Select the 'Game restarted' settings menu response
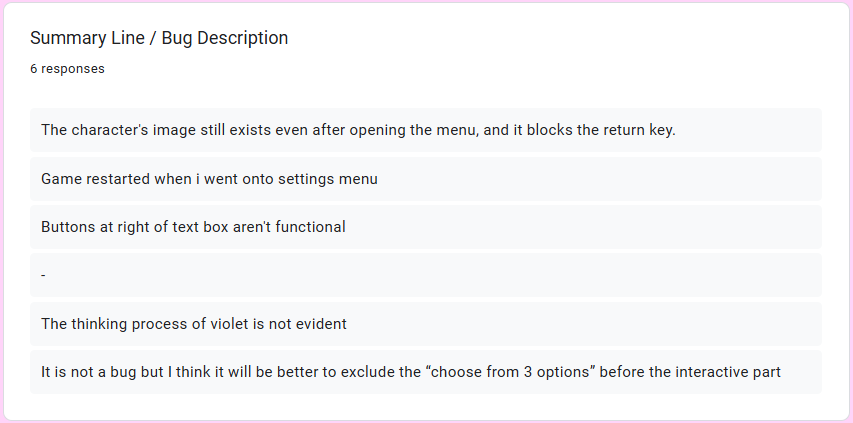853x423 pixels. pyautogui.click(x=426, y=179)
